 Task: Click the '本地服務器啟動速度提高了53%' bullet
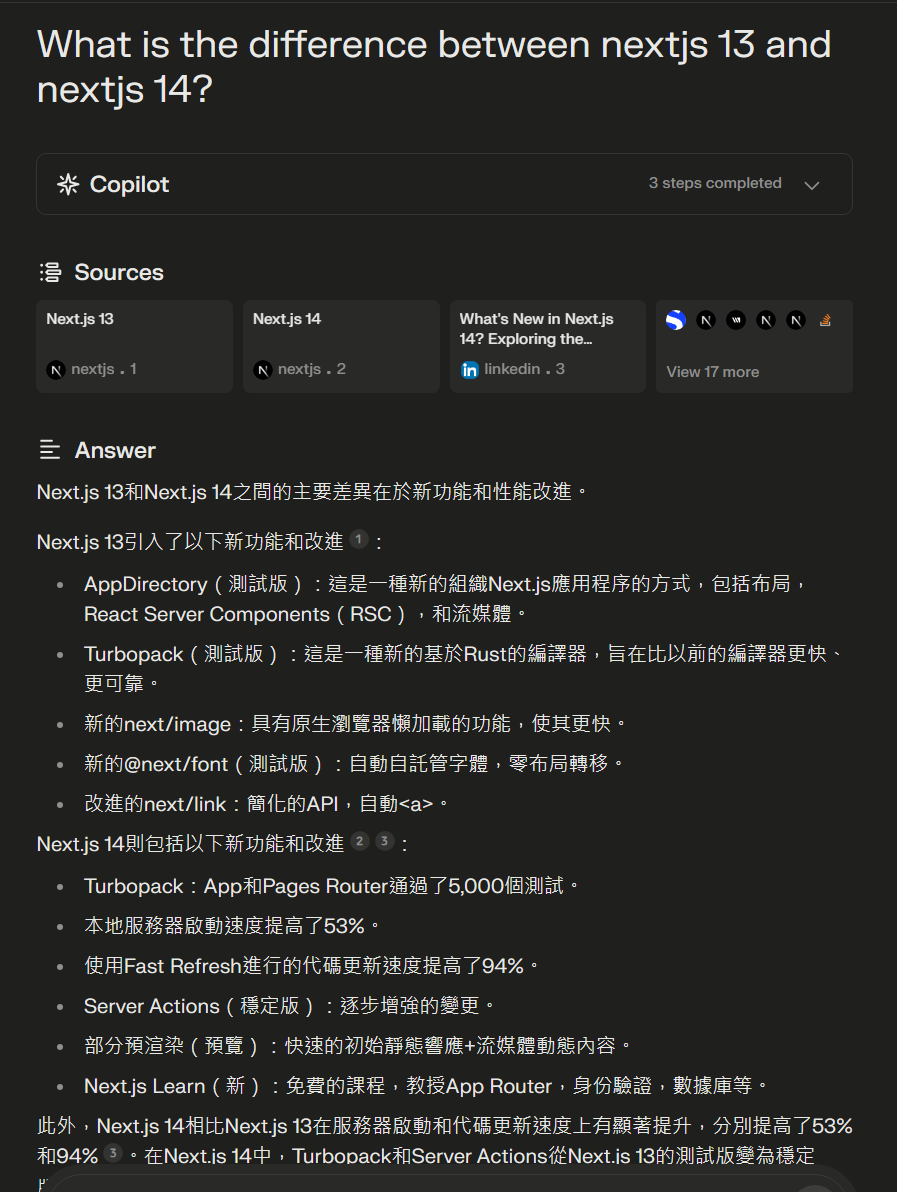pyautogui.click(x=232, y=926)
